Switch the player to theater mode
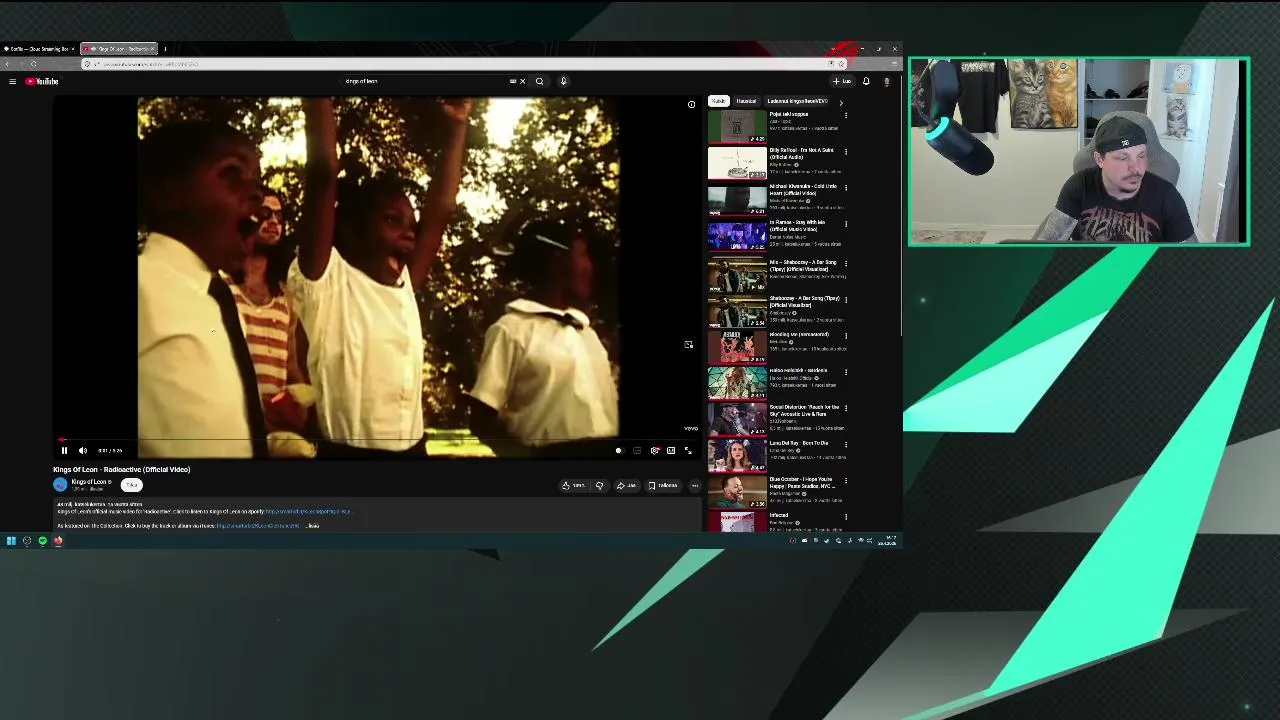 [x=671, y=451]
